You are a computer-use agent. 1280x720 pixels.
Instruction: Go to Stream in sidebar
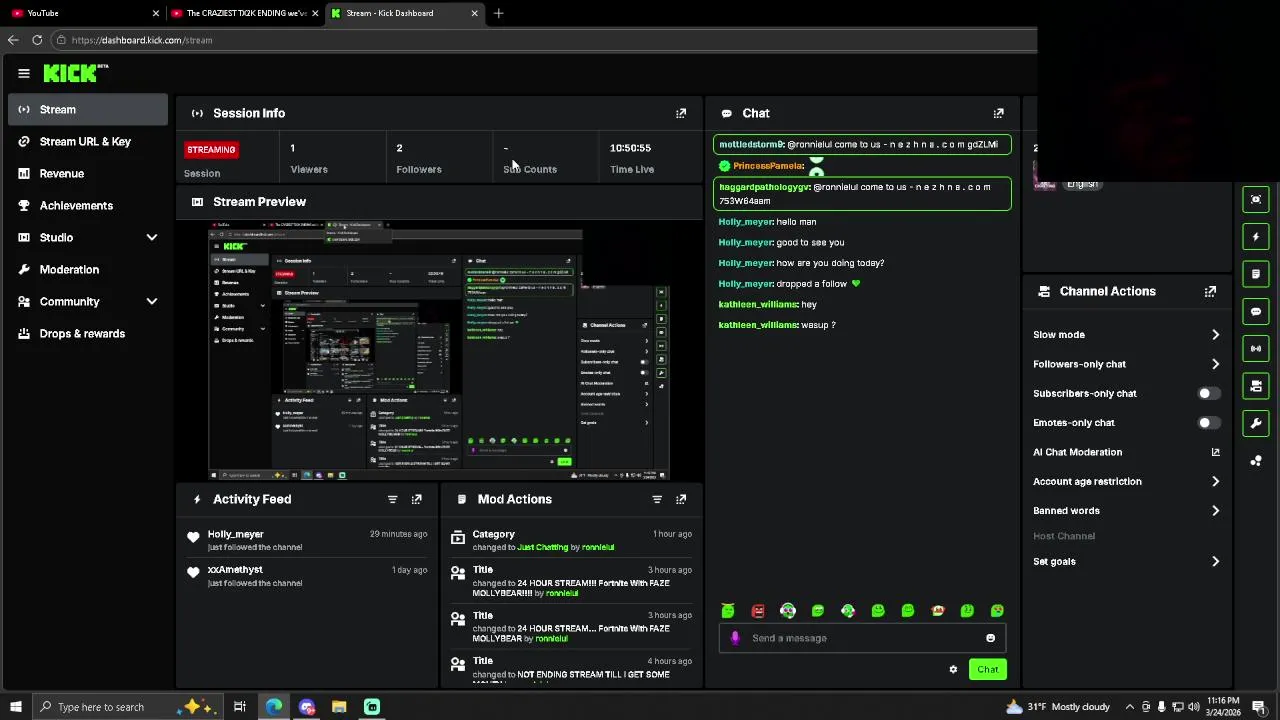[x=88, y=109]
